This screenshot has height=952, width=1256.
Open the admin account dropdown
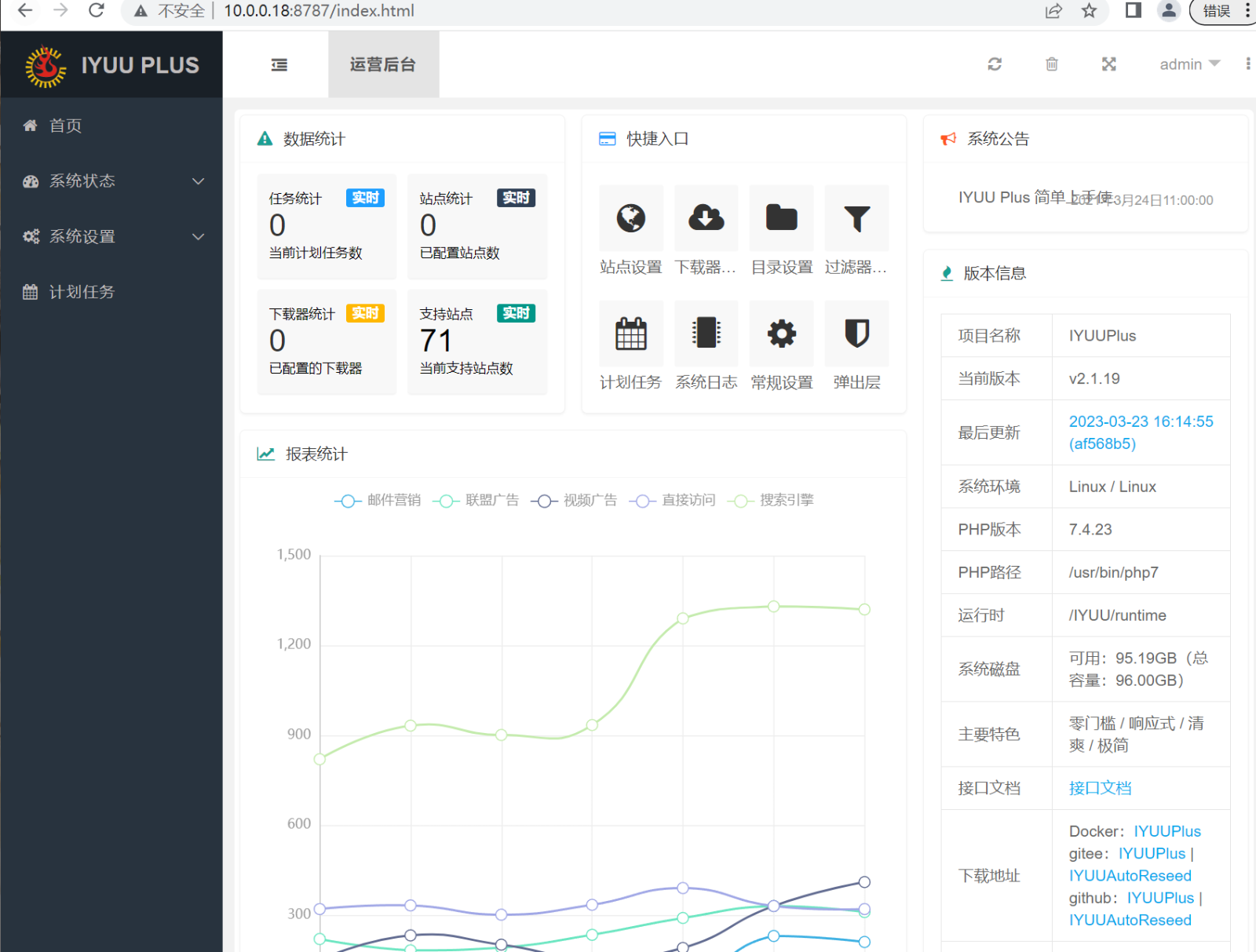tap(1188, 64)
